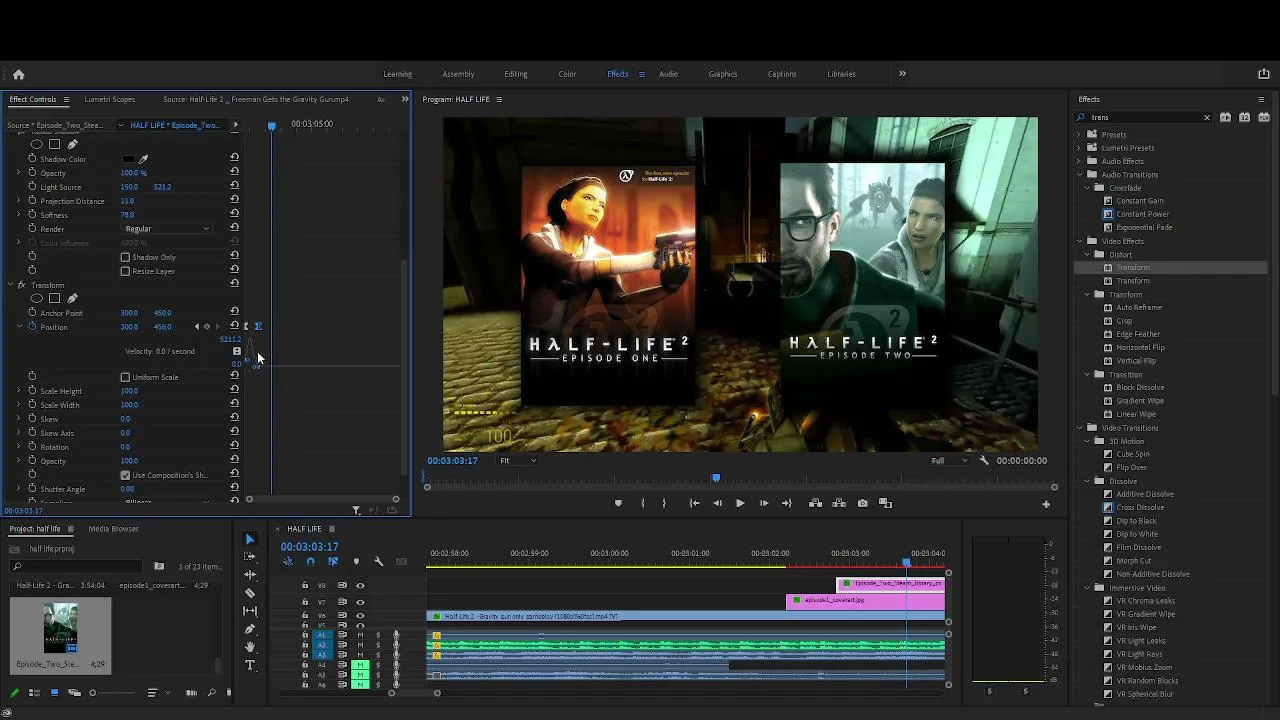Image resolution: width=1280 pixels, height=720 pixels.
Task: Switch Project panel to list view
Action: pos(34,693)
